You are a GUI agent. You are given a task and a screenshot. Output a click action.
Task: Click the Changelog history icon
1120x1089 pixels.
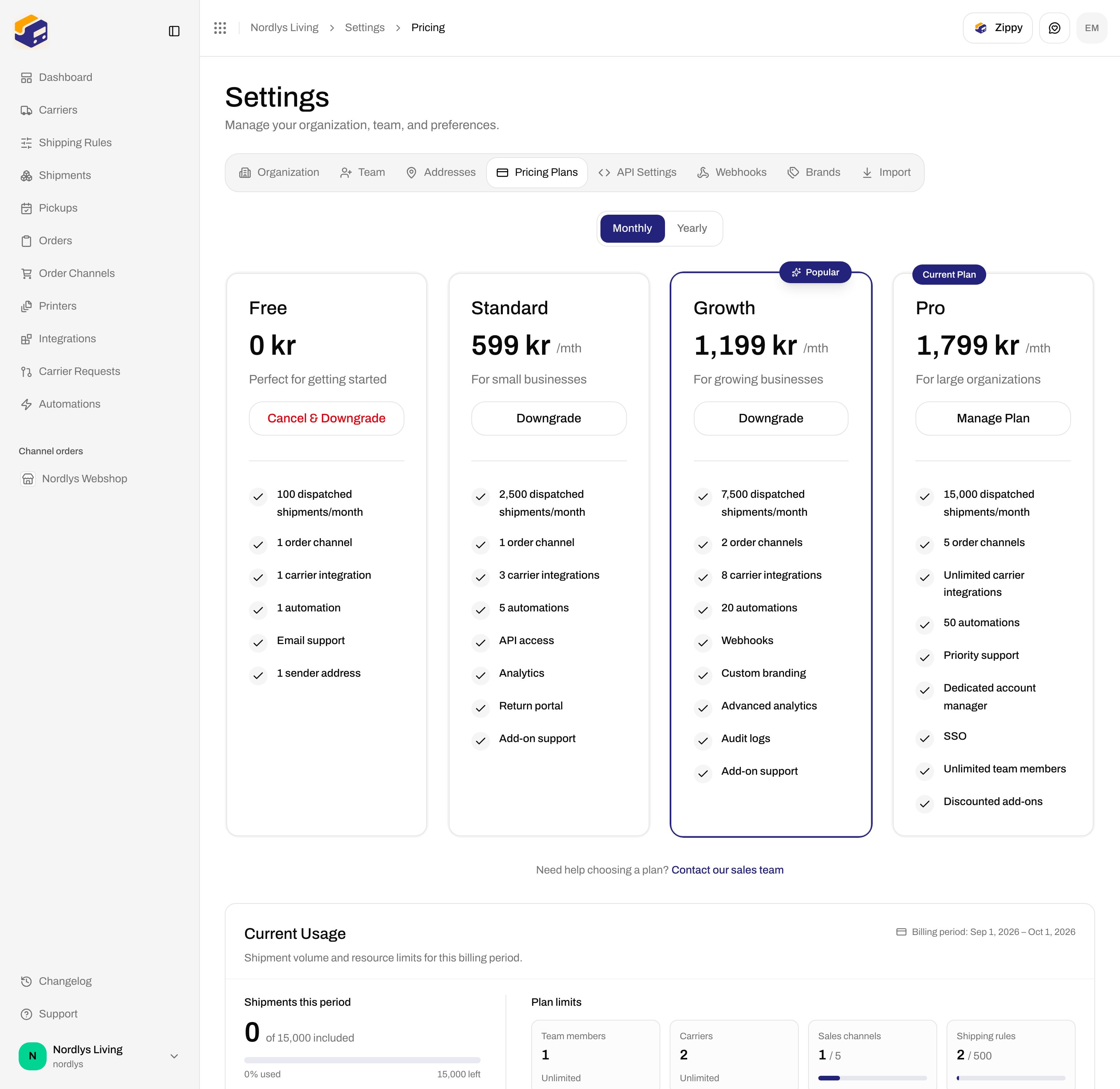(x=26, y=981)
